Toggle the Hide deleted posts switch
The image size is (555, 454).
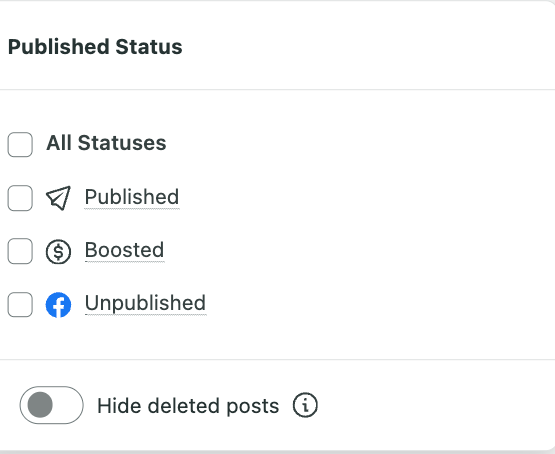point(52,405)
